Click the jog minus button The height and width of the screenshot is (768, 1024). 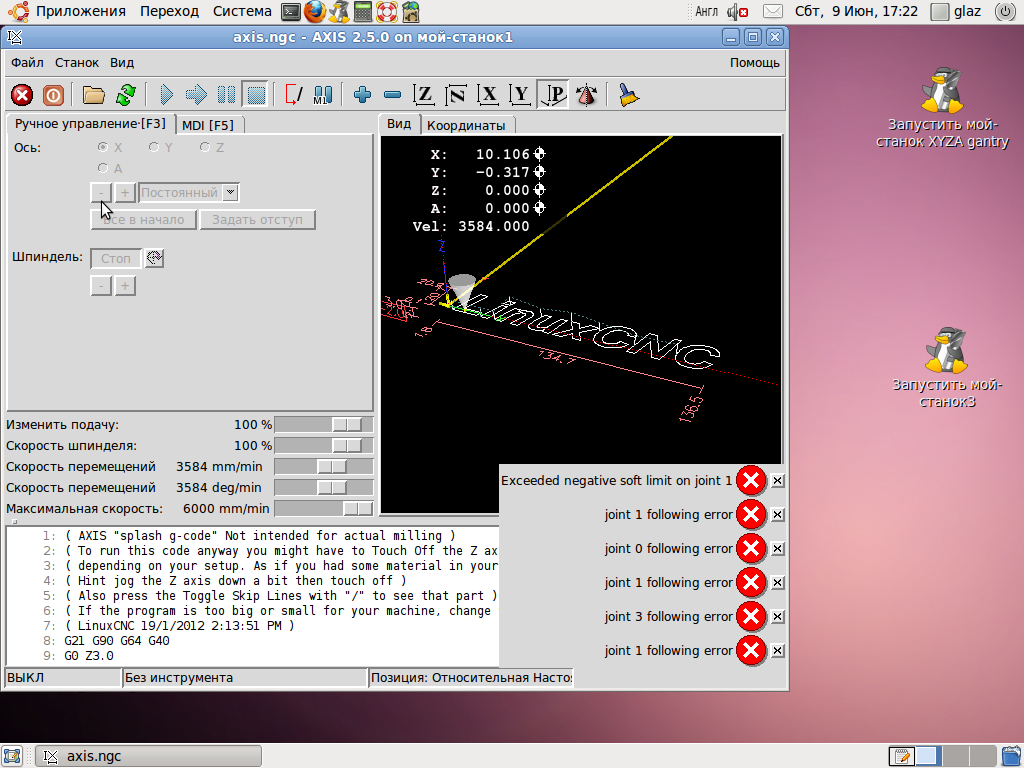(x=101, y=193)
